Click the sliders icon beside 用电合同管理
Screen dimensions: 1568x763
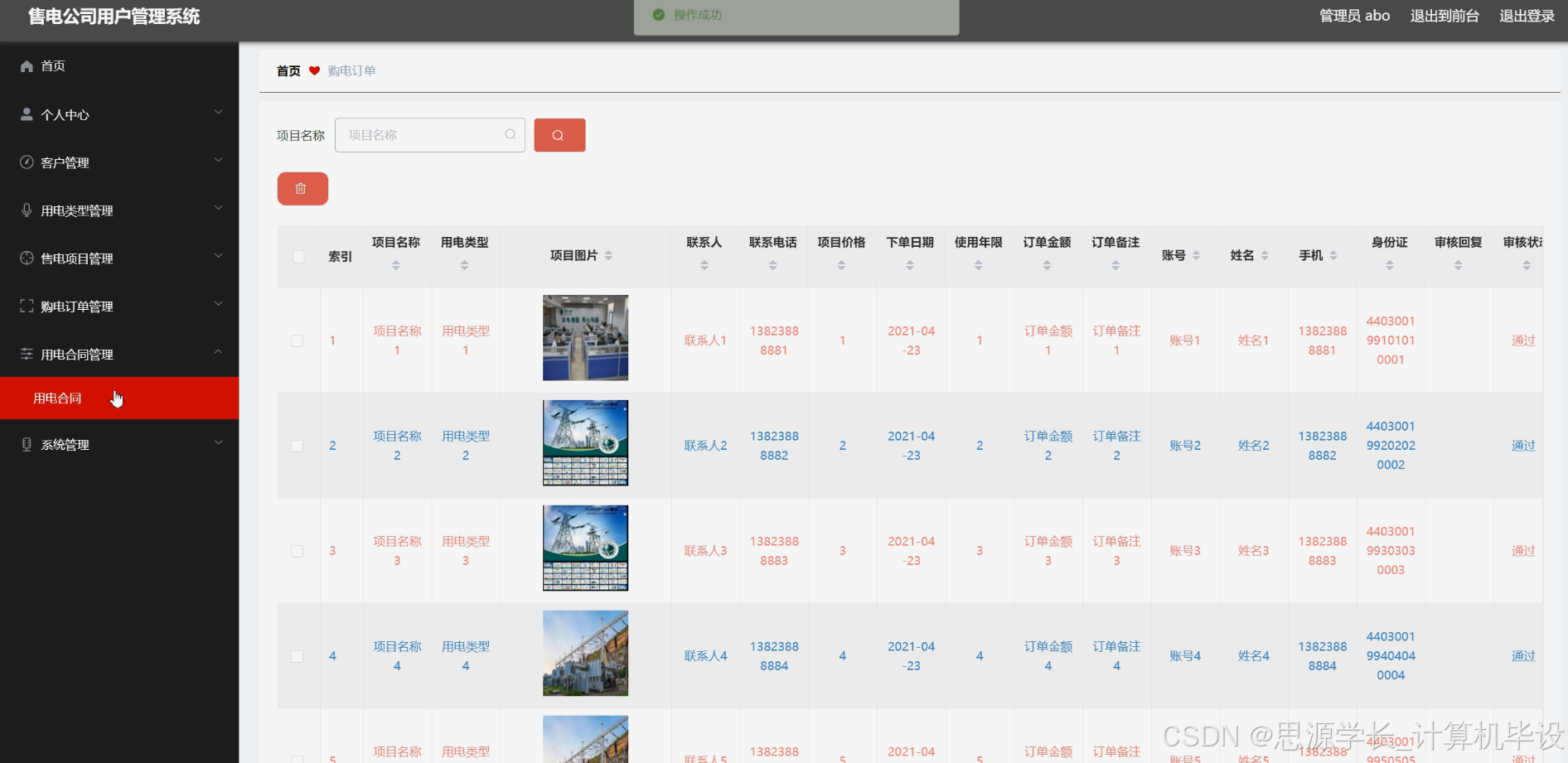(27, 354)
